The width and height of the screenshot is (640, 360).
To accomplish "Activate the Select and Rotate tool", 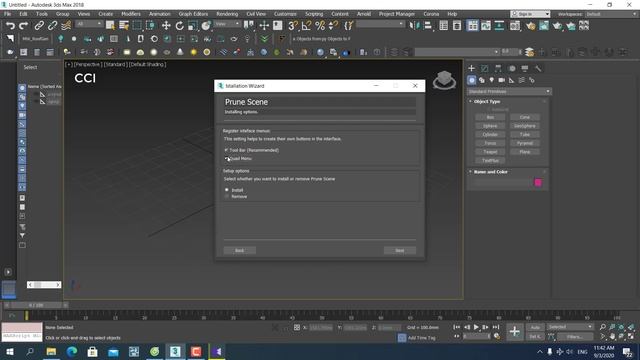I will (180, 26).
